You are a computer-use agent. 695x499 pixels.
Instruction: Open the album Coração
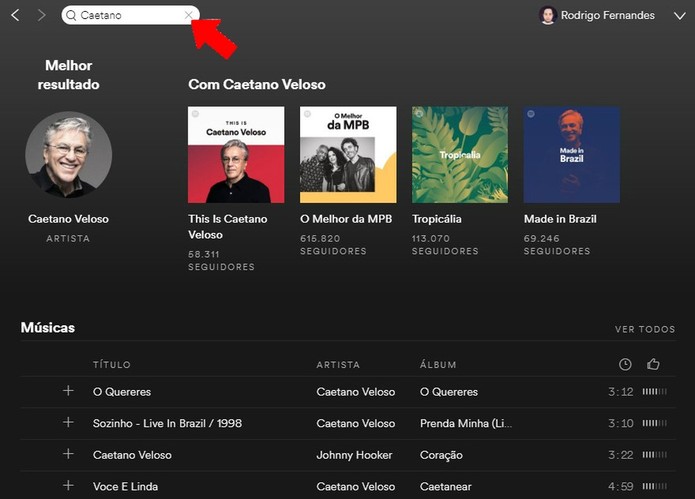441,455
